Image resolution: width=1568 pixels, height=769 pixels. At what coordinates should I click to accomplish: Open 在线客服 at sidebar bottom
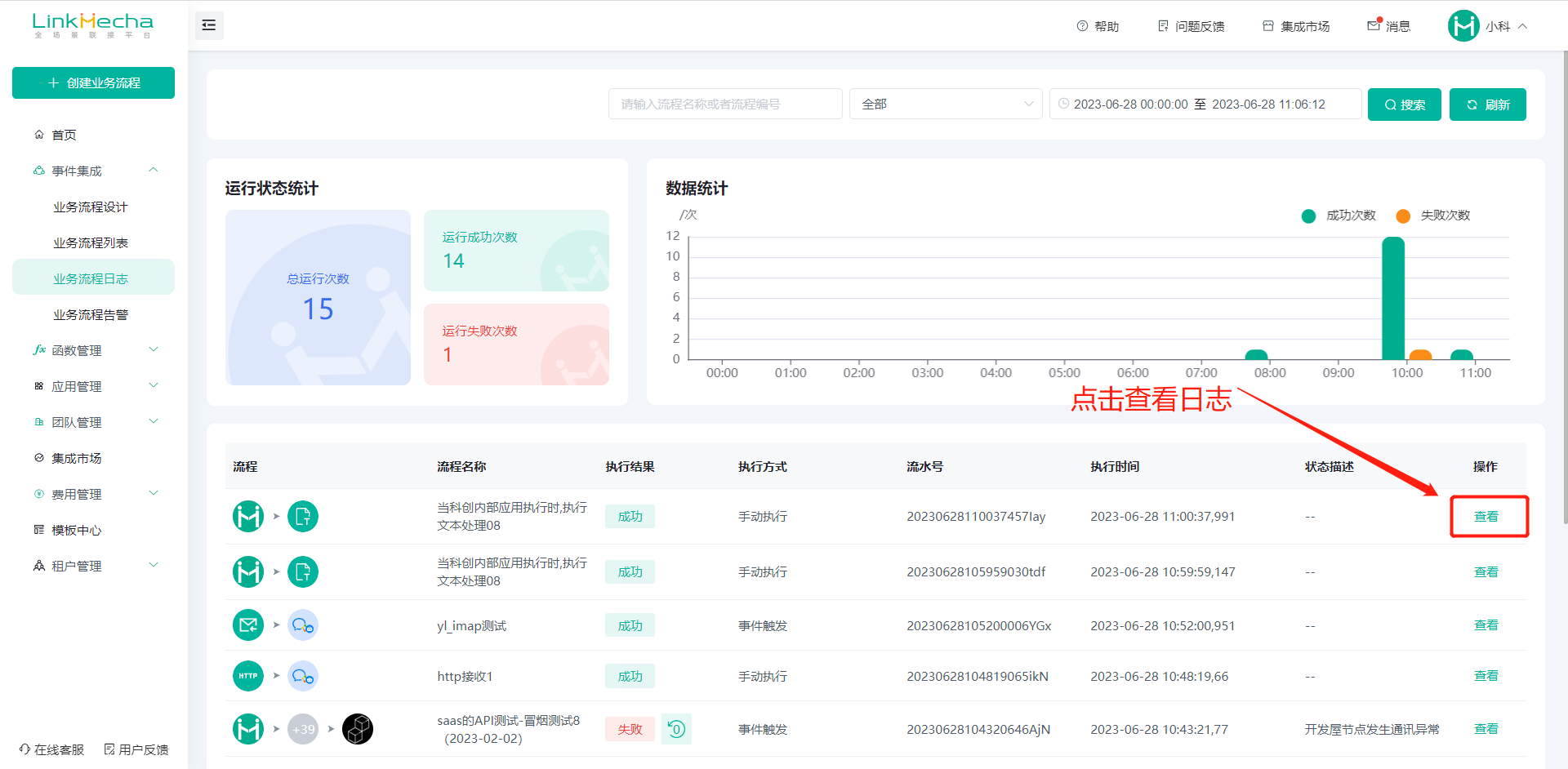pos(51,749)
